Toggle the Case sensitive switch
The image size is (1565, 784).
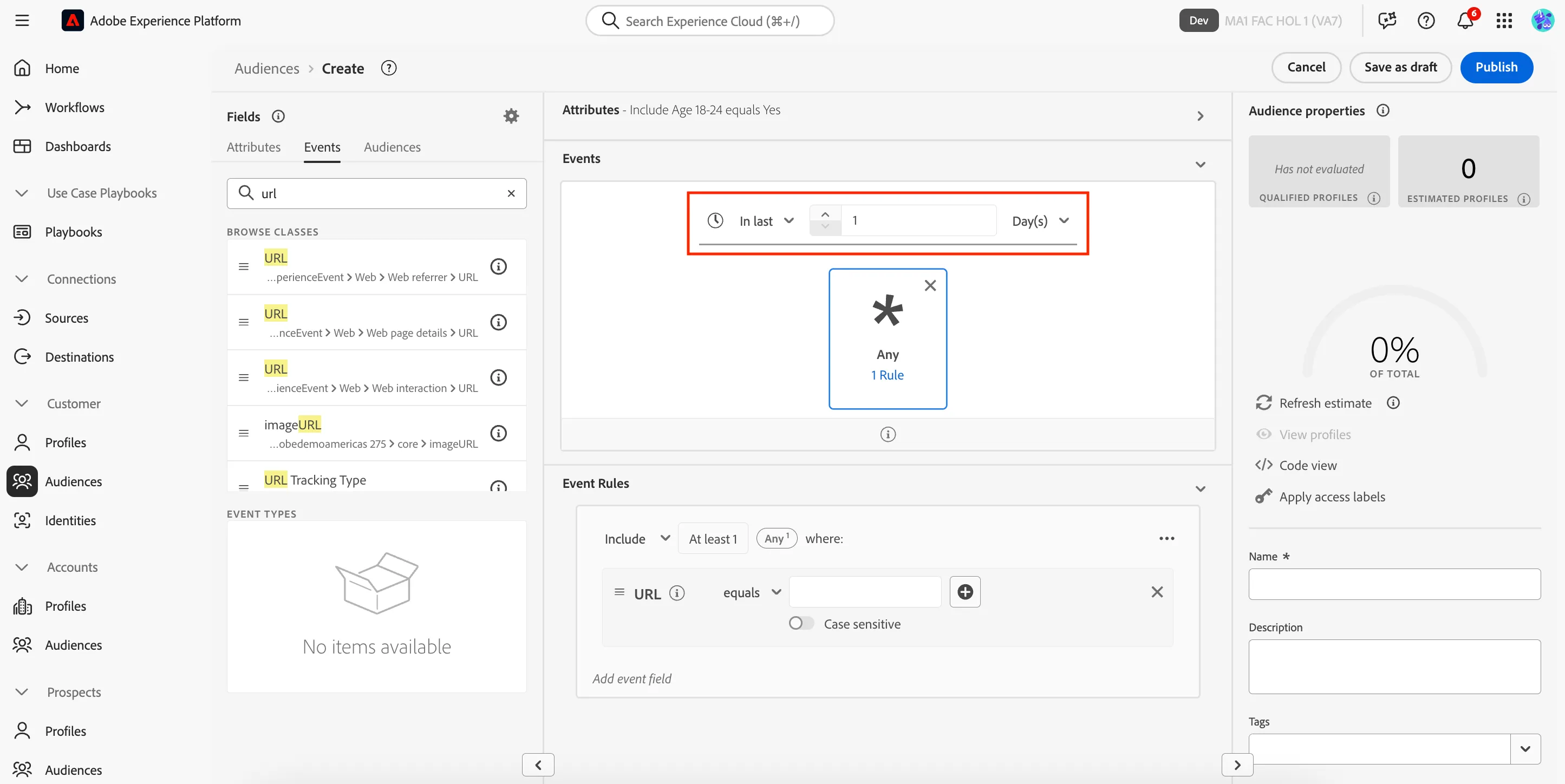801,624
